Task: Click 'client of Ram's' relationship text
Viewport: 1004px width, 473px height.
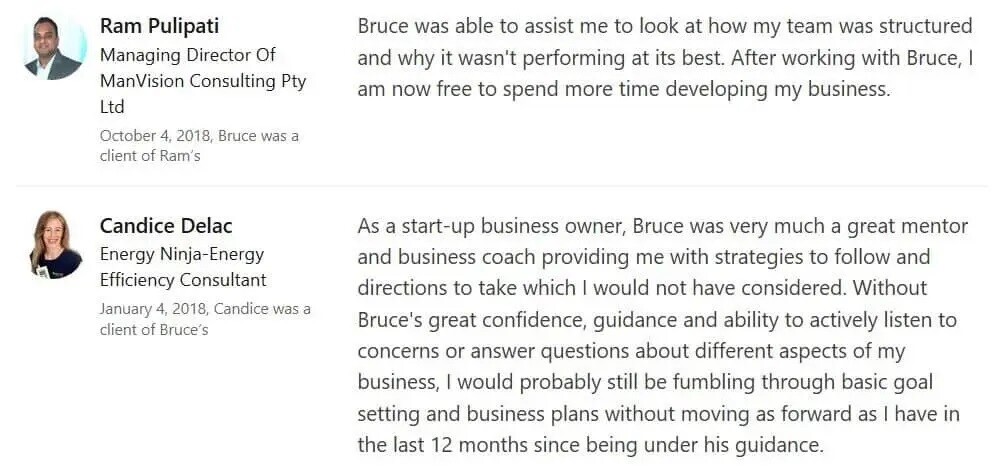Action: 150,156
